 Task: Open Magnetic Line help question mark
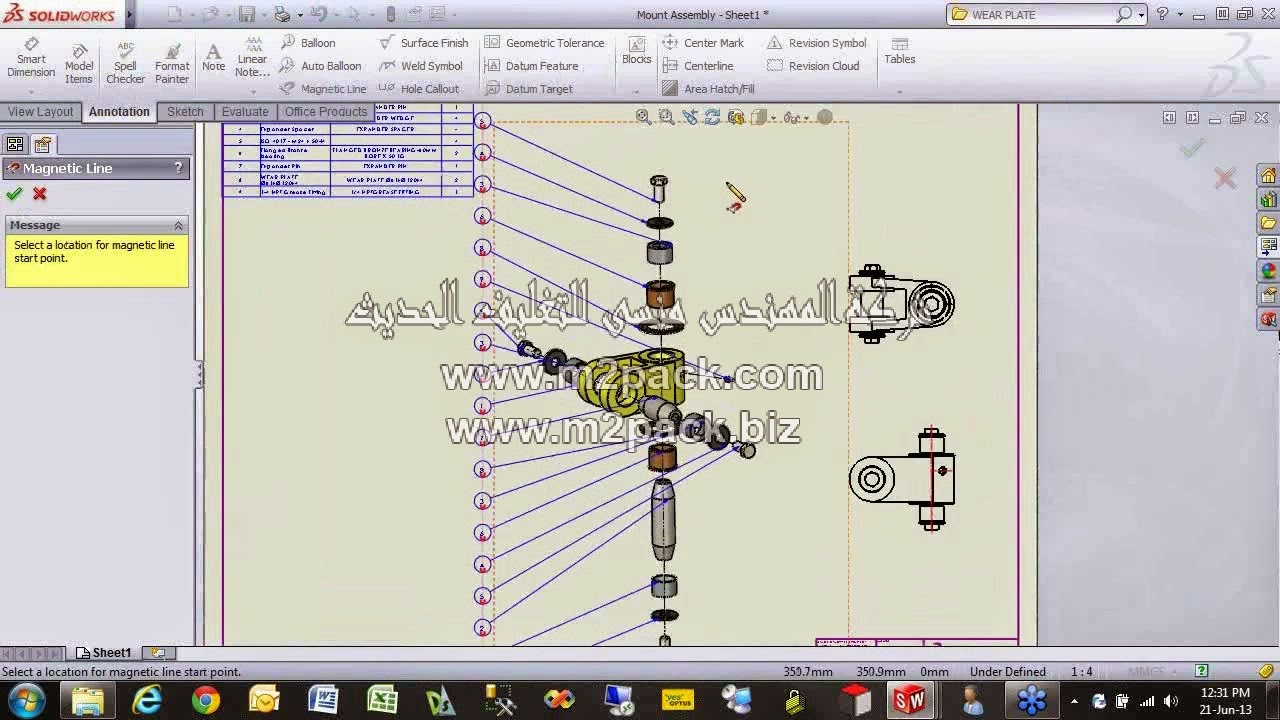(x=179, y=168)
